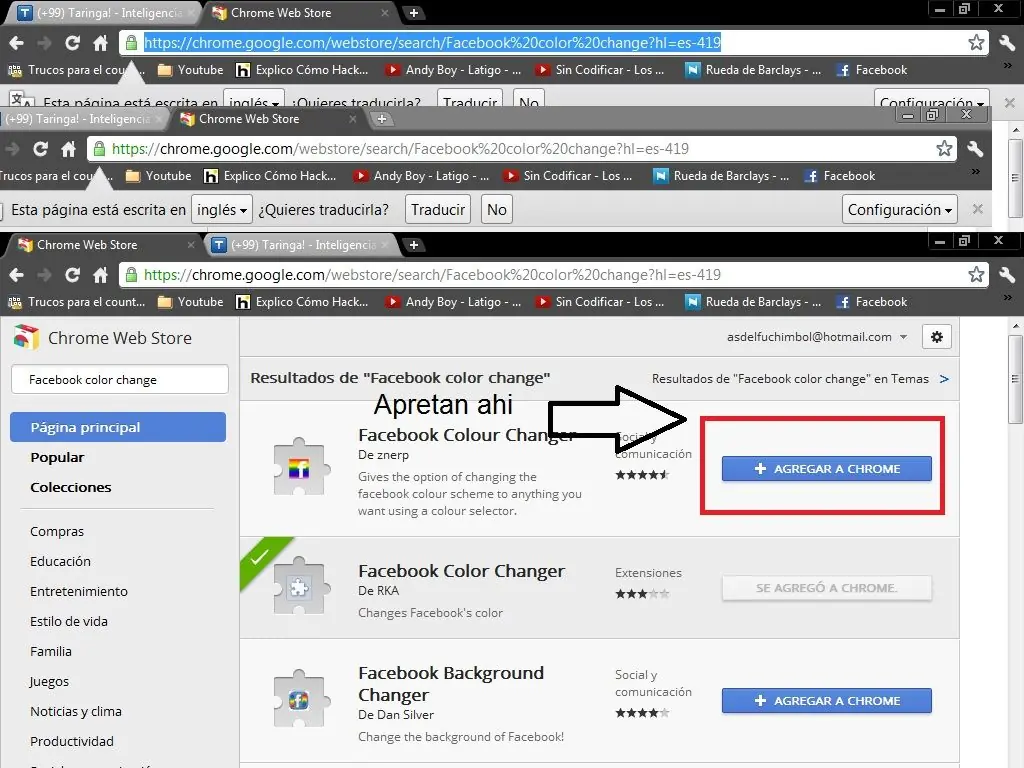Open the Explico Cómo Hack bookmark in the bottom window
The height and width of the screenshot is (768, 1024).
coord(302,302)
